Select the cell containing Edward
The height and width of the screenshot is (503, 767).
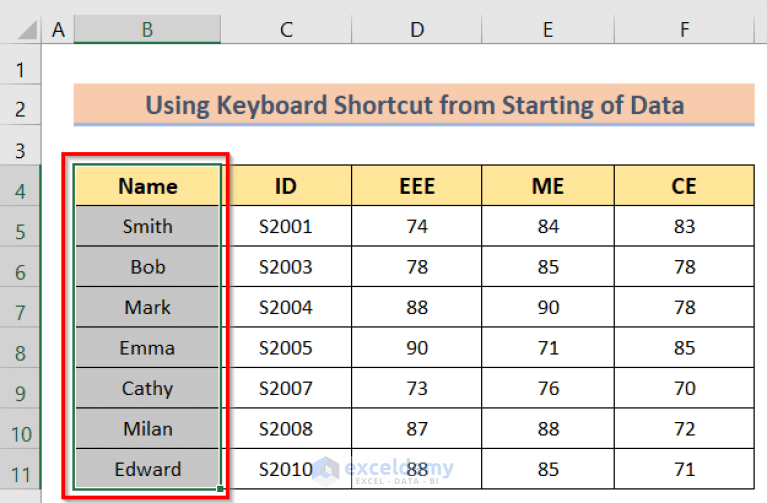tap(147, 470)
